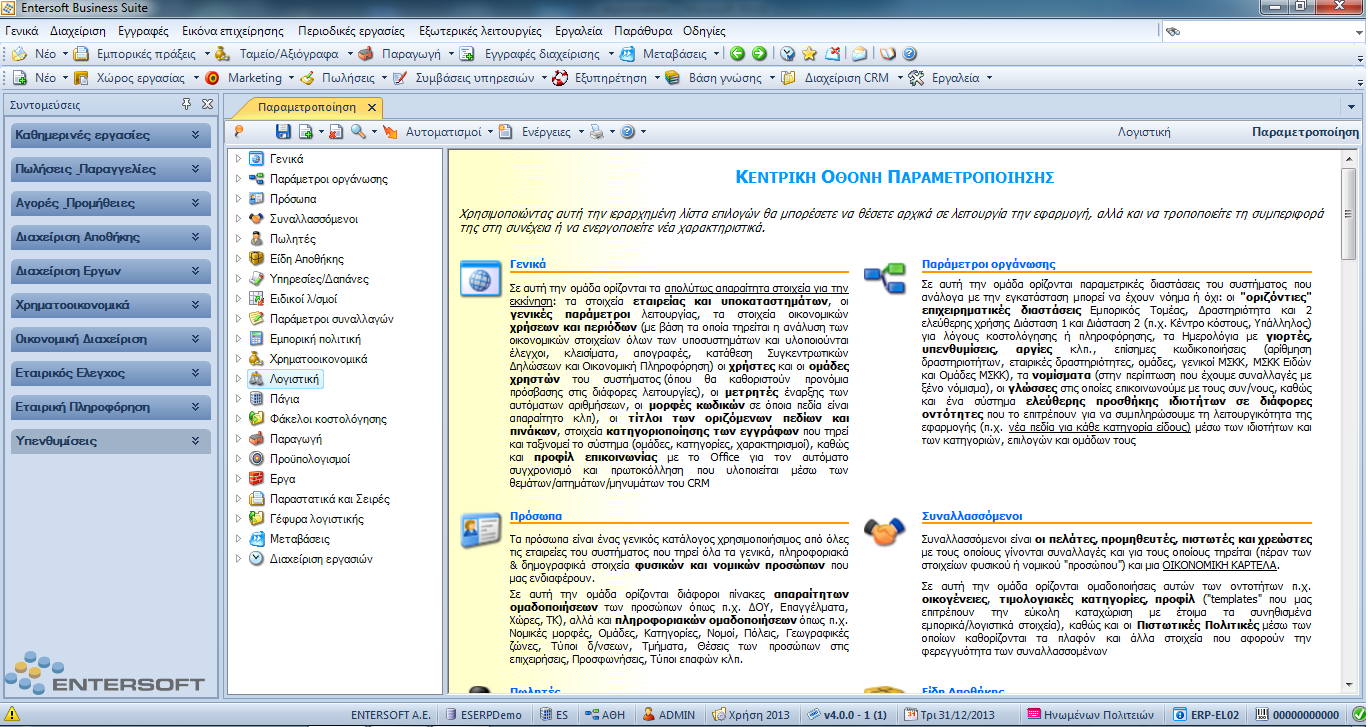Select Είδη Αποθήκης in tree
The width and height of the screenshot is (1368, 727).
pyautogui.click(x=307, y=258)
